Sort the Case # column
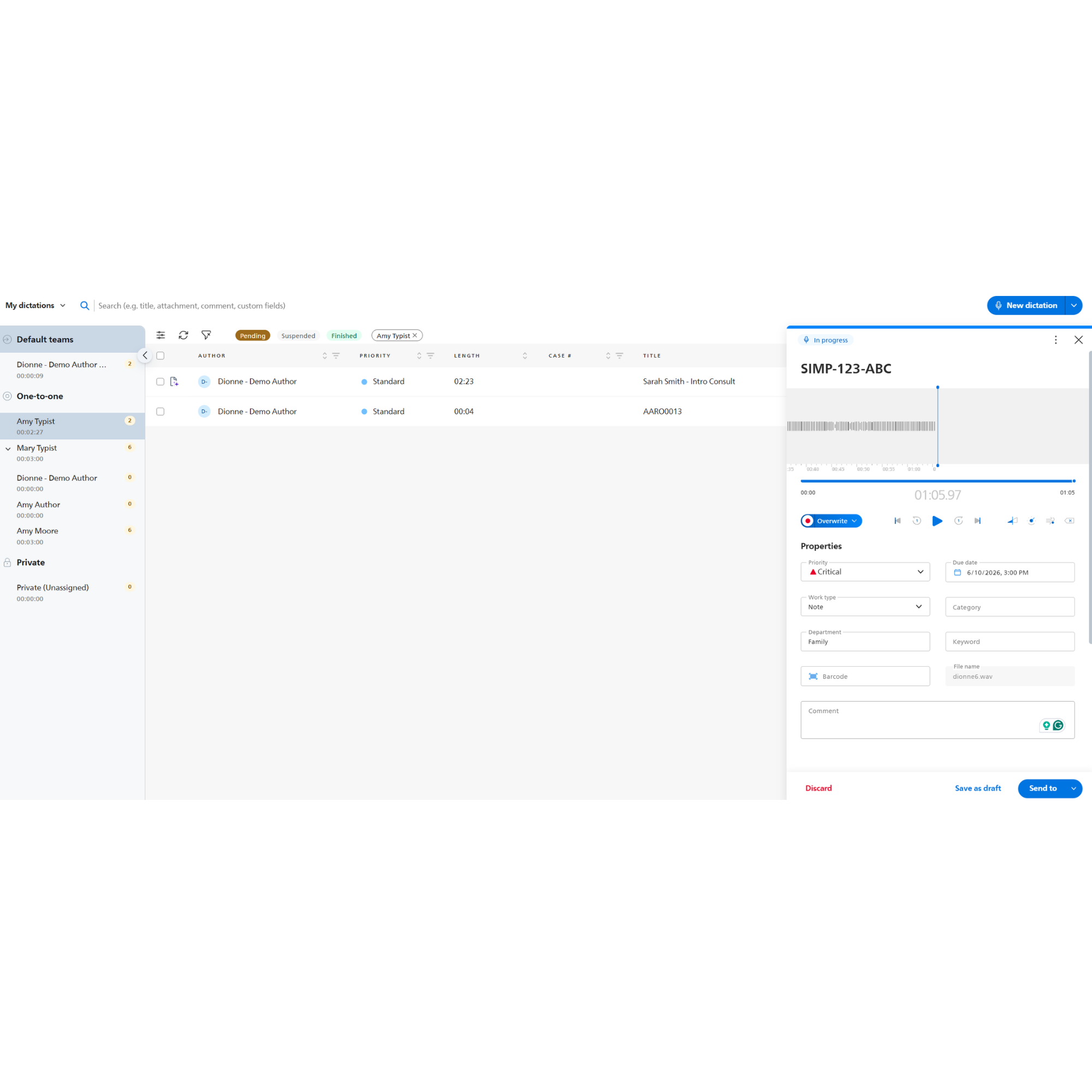 (x=608, y=355)
